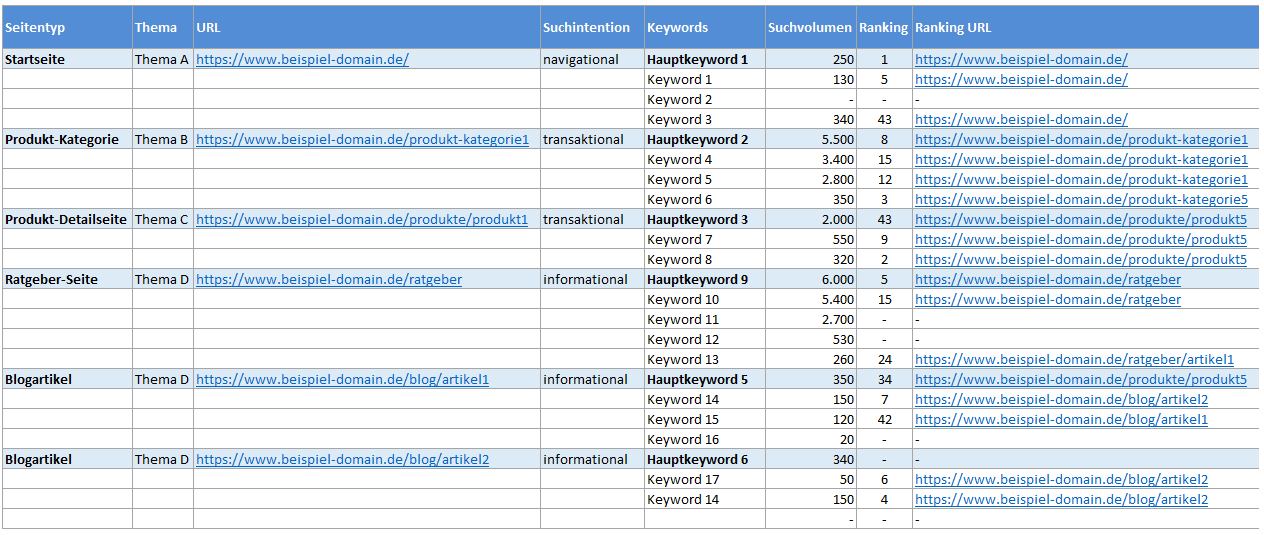Screen dimensions: 1264x535
Task: Select the Keyword 16 cell
Action: [705, 439]
